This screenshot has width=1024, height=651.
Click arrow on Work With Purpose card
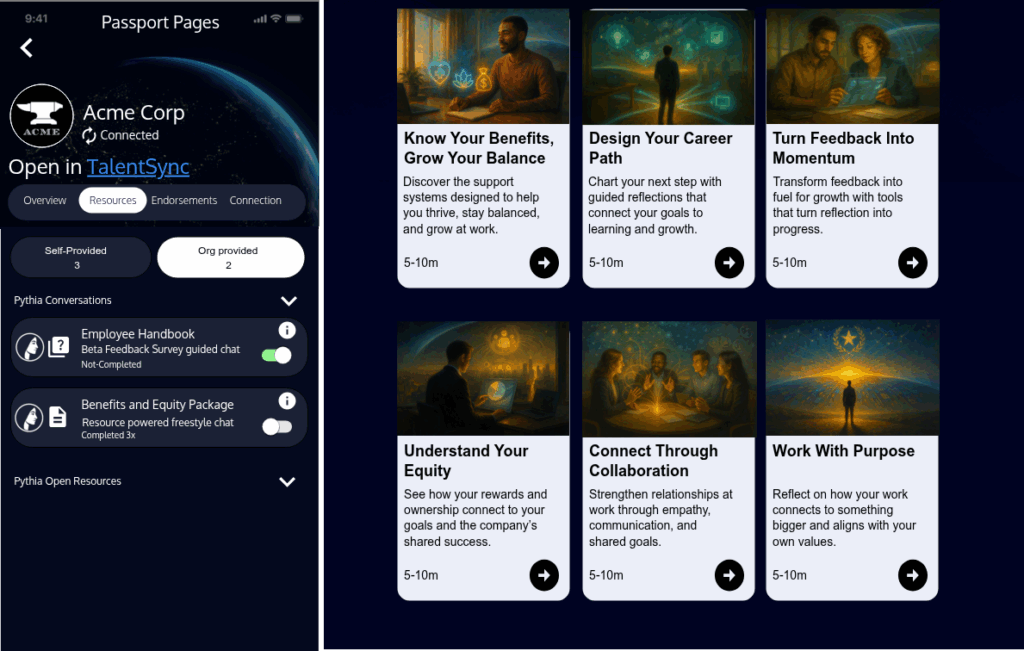pyautogui.click(x=912, y=575)
